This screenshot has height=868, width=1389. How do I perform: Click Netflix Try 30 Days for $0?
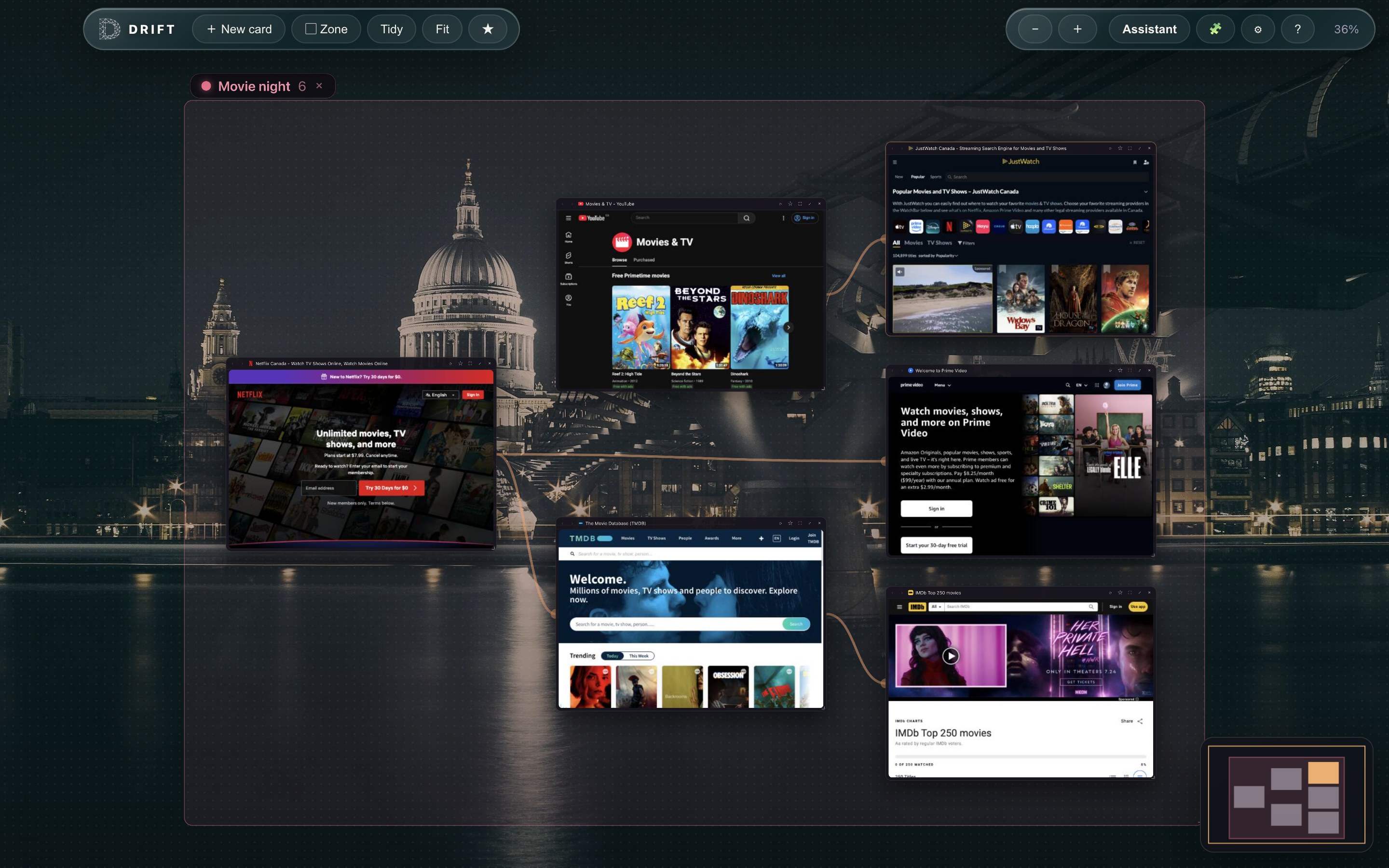[392, 488]
